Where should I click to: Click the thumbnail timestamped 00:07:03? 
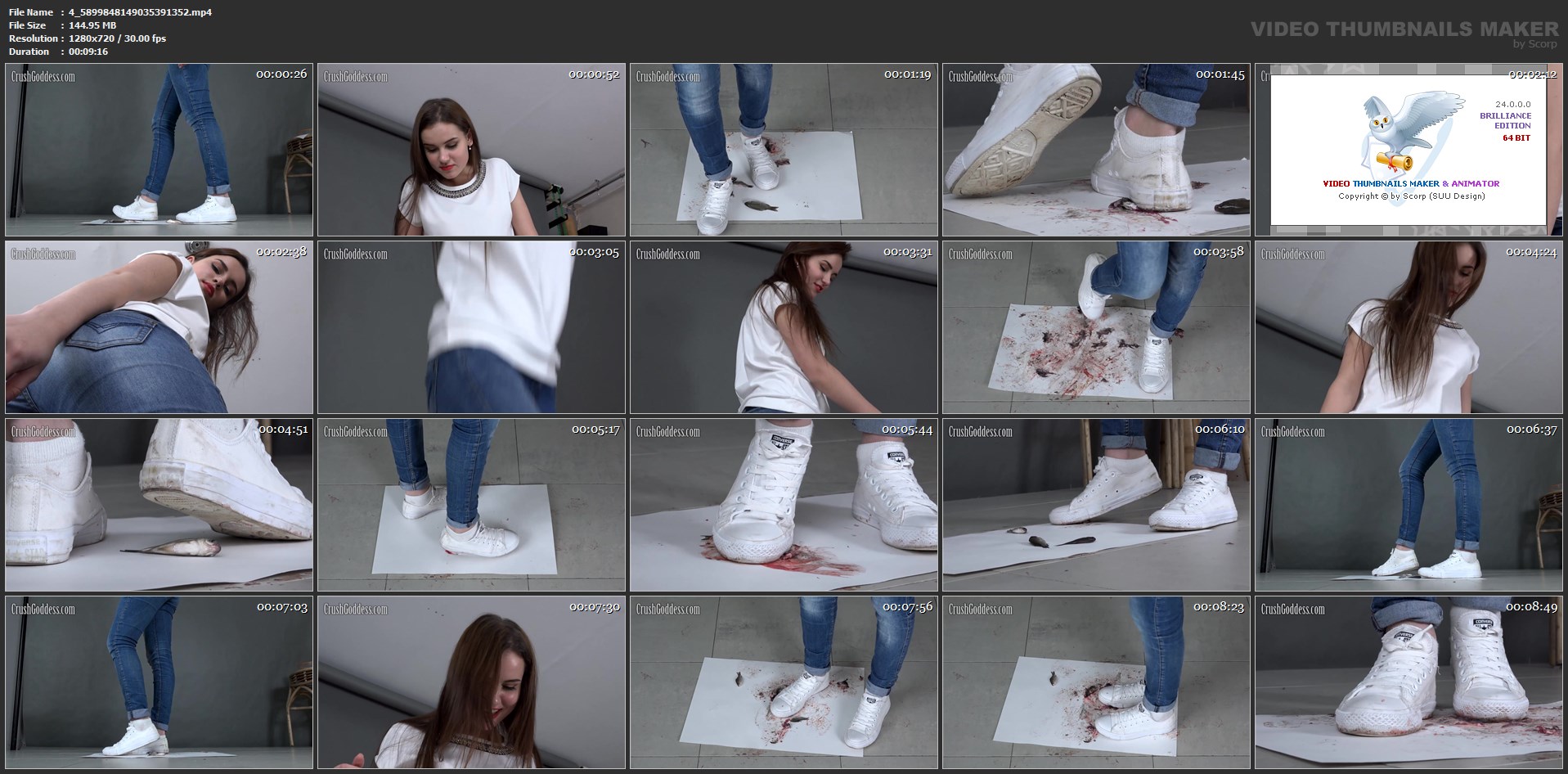click(159, 682)
